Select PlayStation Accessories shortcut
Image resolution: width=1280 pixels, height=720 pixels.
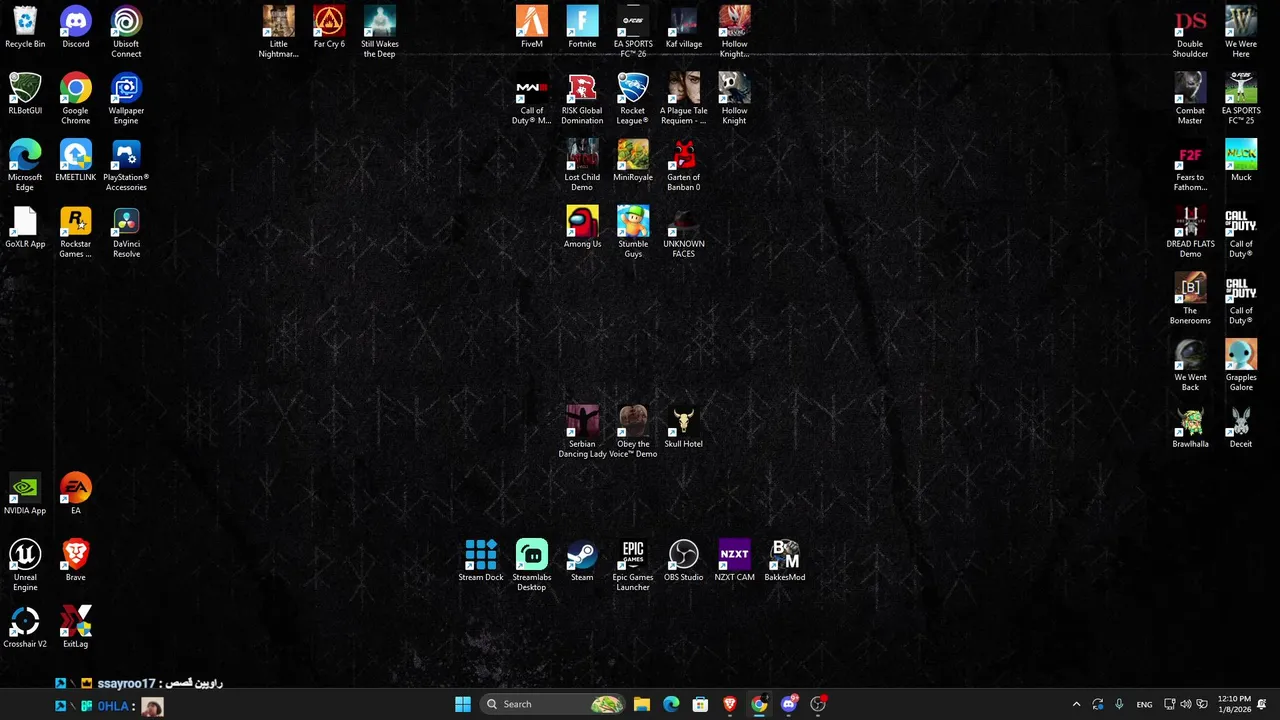(126, 166)
